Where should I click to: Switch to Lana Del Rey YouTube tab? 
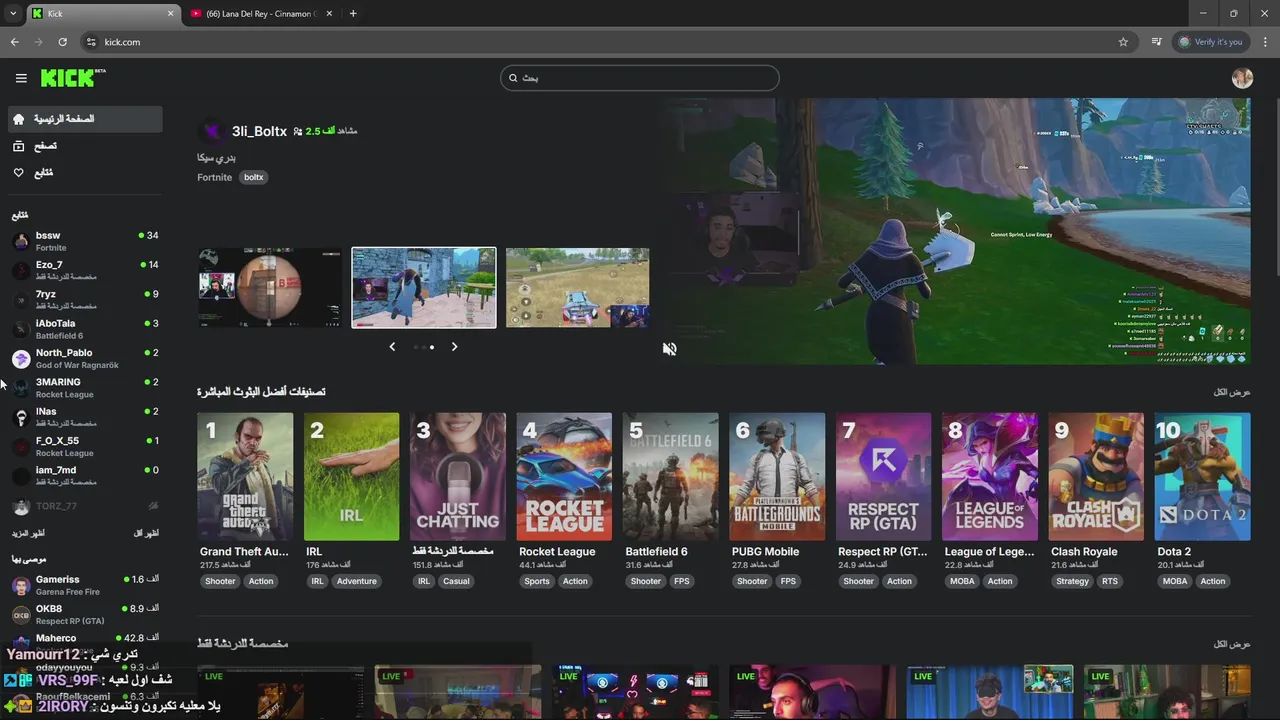point(262,14)
